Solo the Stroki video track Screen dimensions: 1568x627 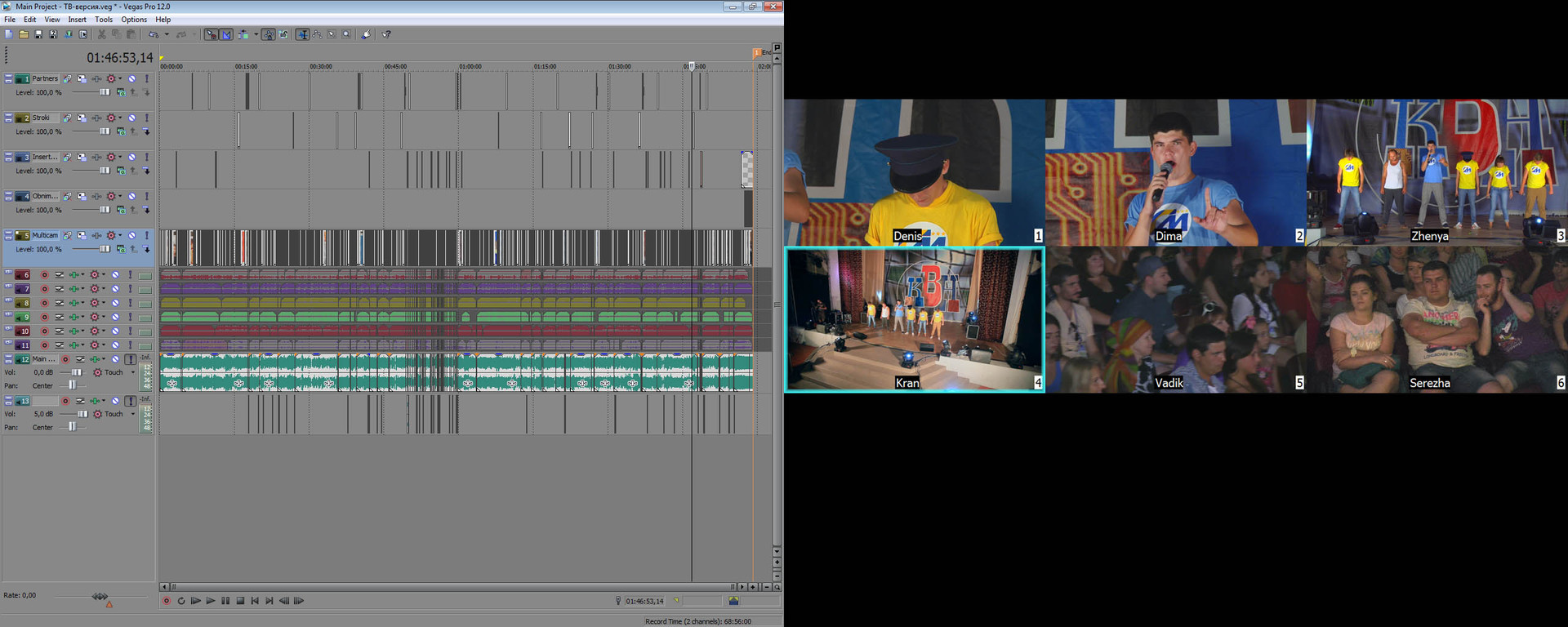tap(147, 118)
